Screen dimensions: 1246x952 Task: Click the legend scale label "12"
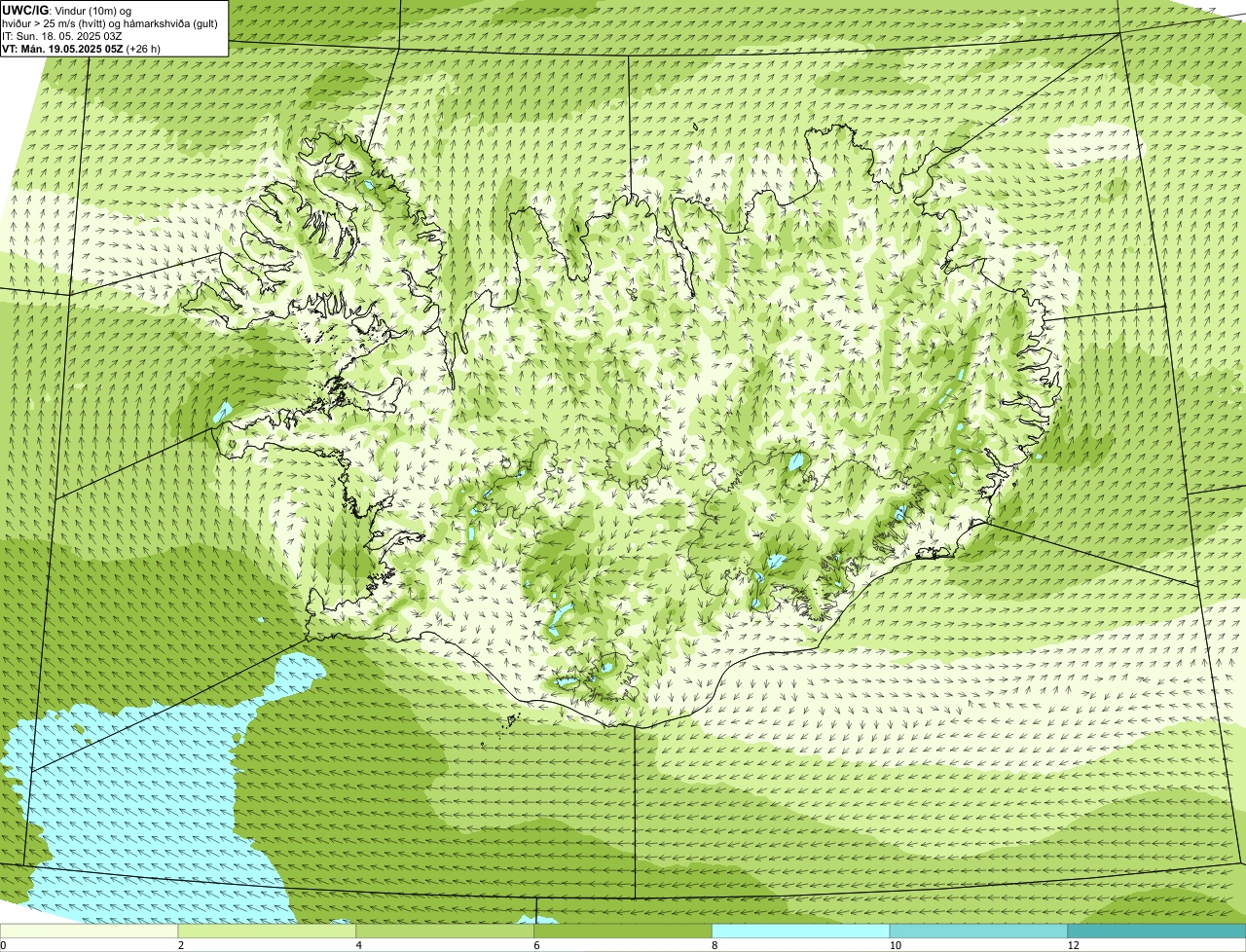[x=1073, y=945]
